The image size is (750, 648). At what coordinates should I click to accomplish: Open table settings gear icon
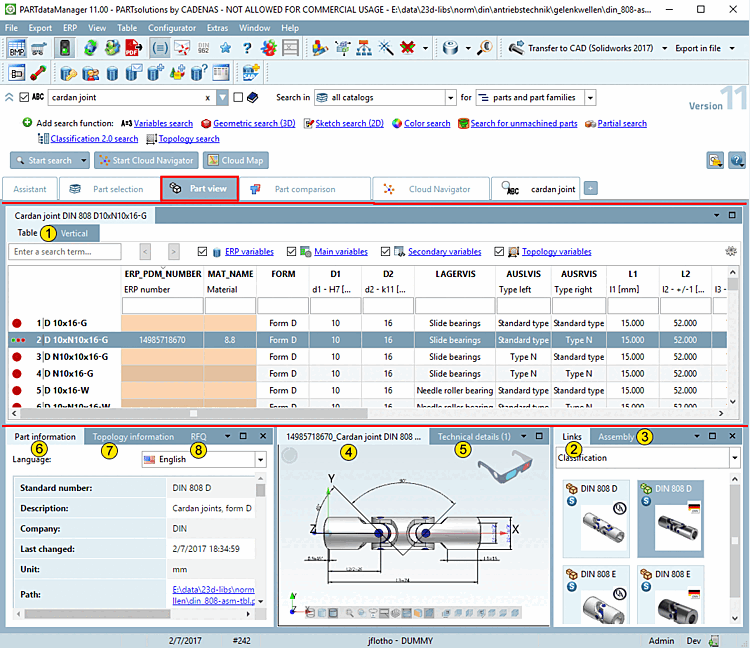(x=731, y=252)
